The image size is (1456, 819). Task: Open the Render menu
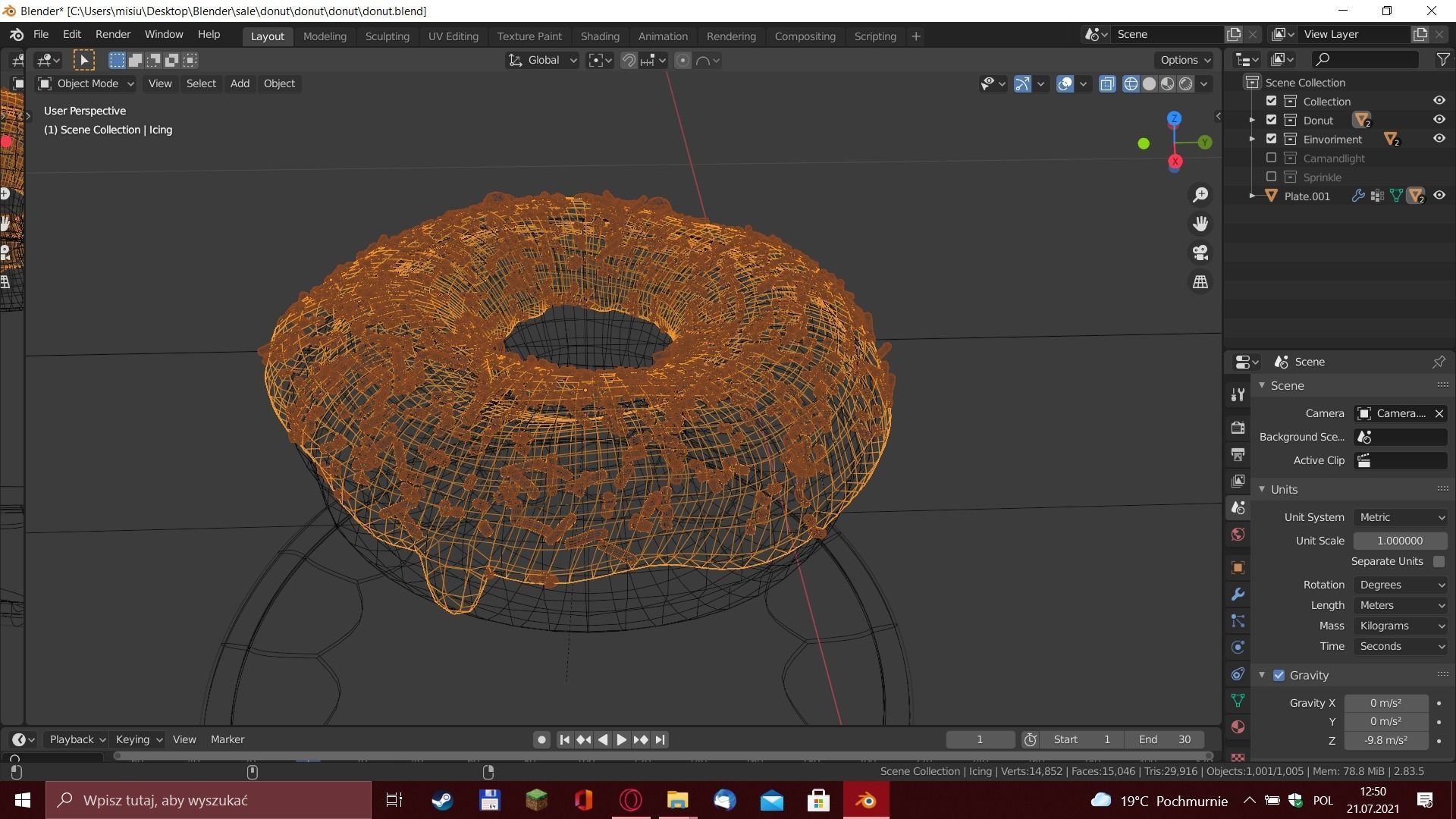coord(112,34)
